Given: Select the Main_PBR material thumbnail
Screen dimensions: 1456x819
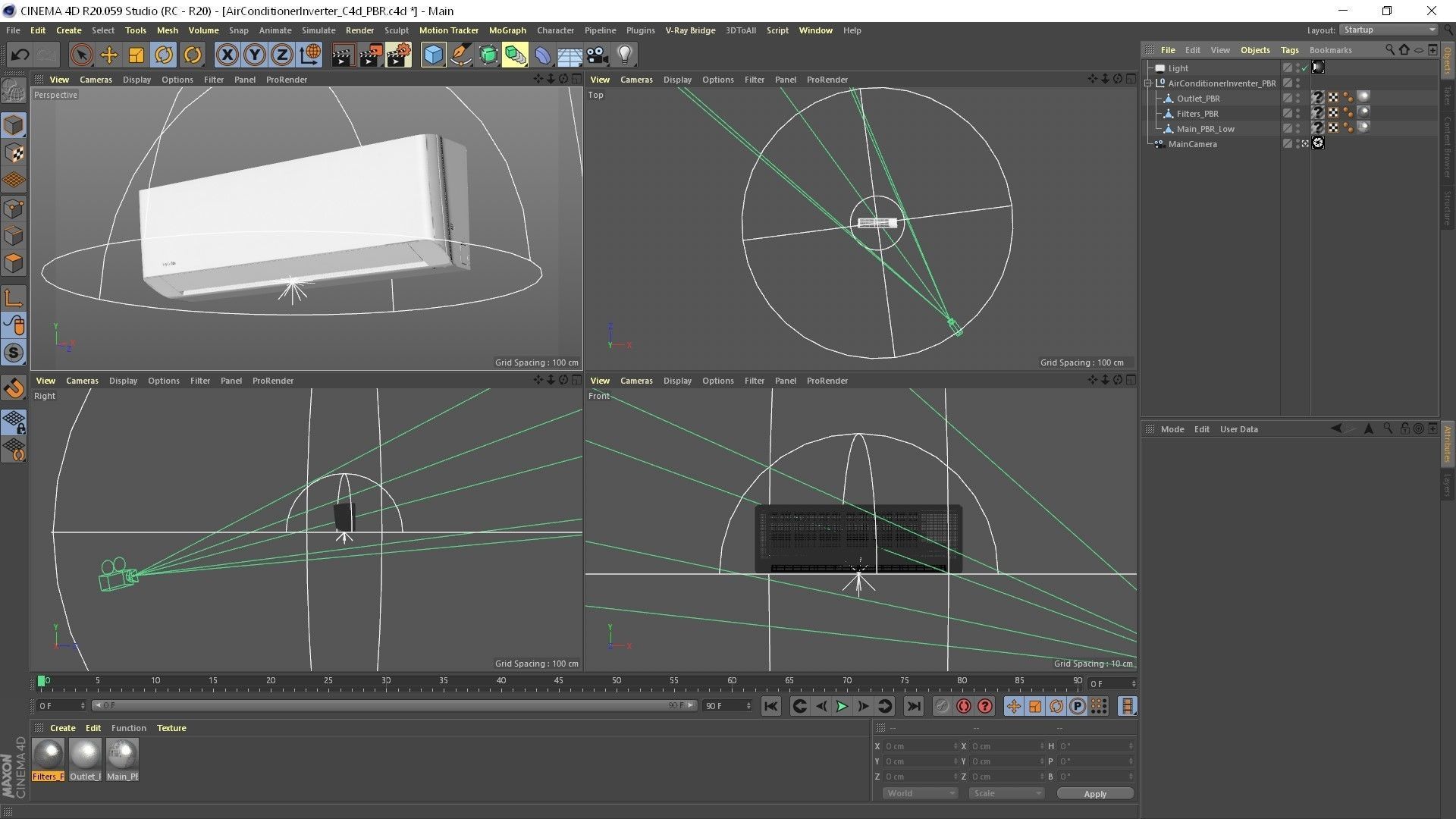Looking at the screenshot, I should 122,755.
